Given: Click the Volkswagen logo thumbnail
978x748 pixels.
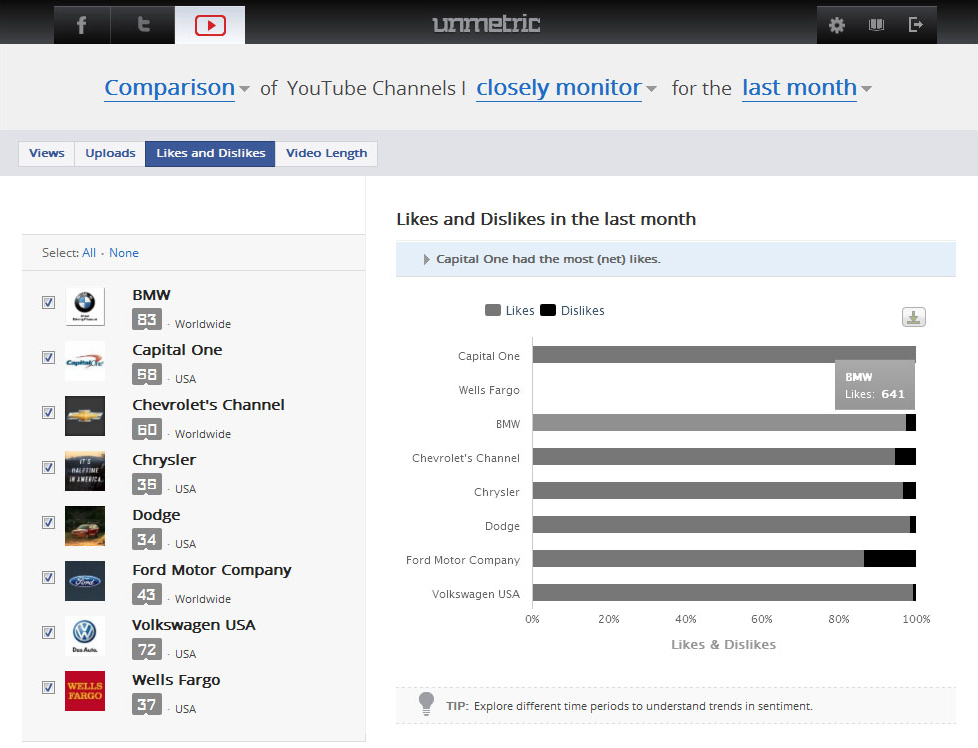Looking at the screenshot, I should click(x=85, y=636).
